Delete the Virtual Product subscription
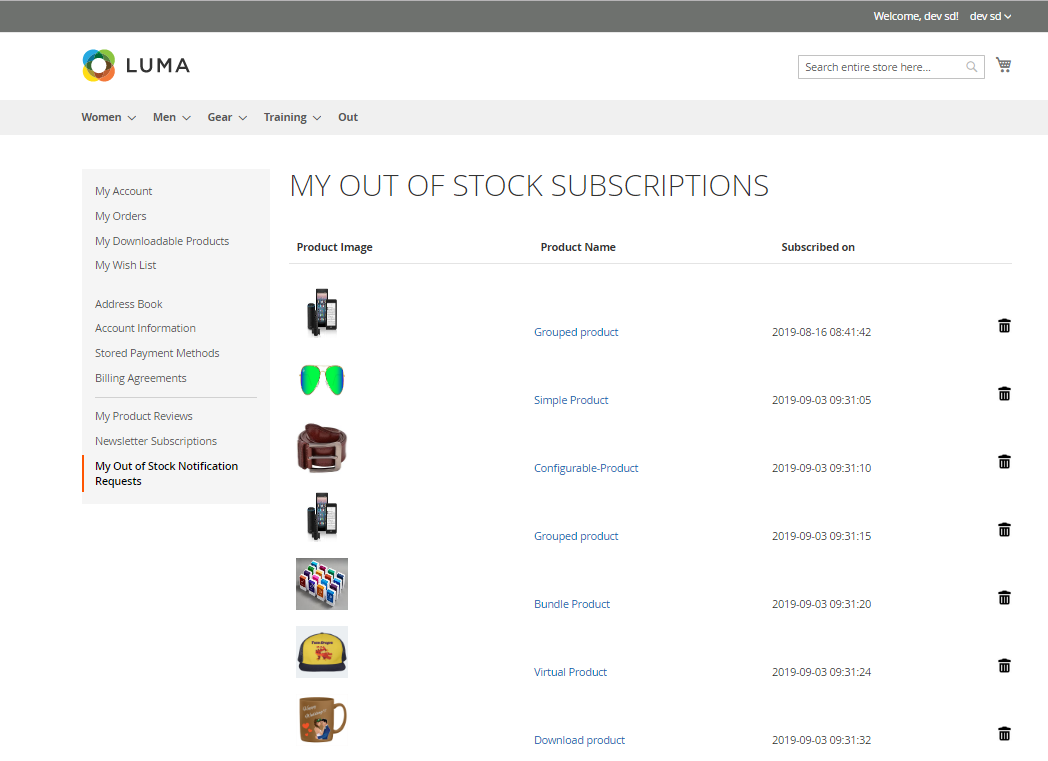 [x=1004, y=666]
